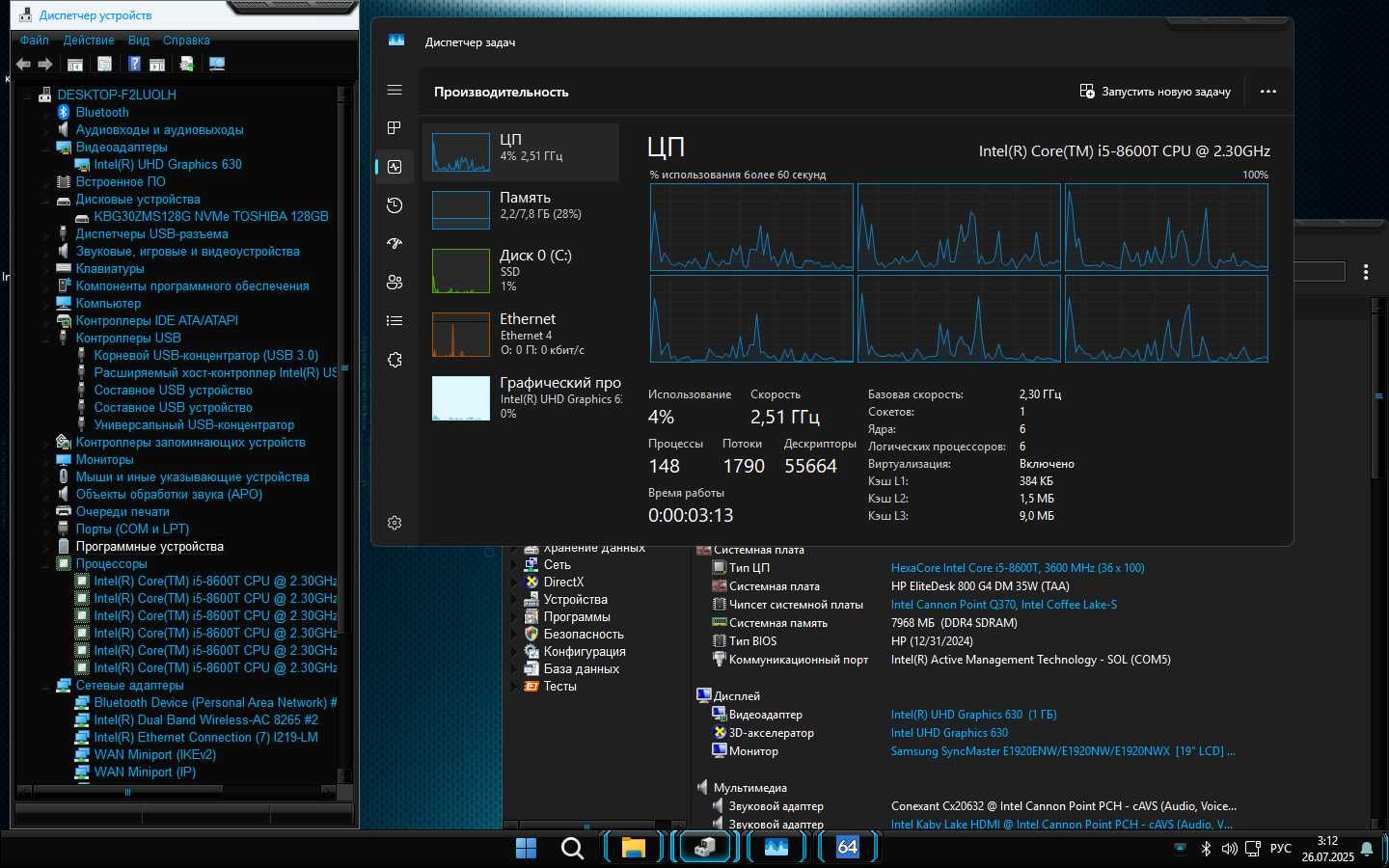The image size is (1389, 868).
Task: Open the Вид menu in Device Manager
Action: 139,41
